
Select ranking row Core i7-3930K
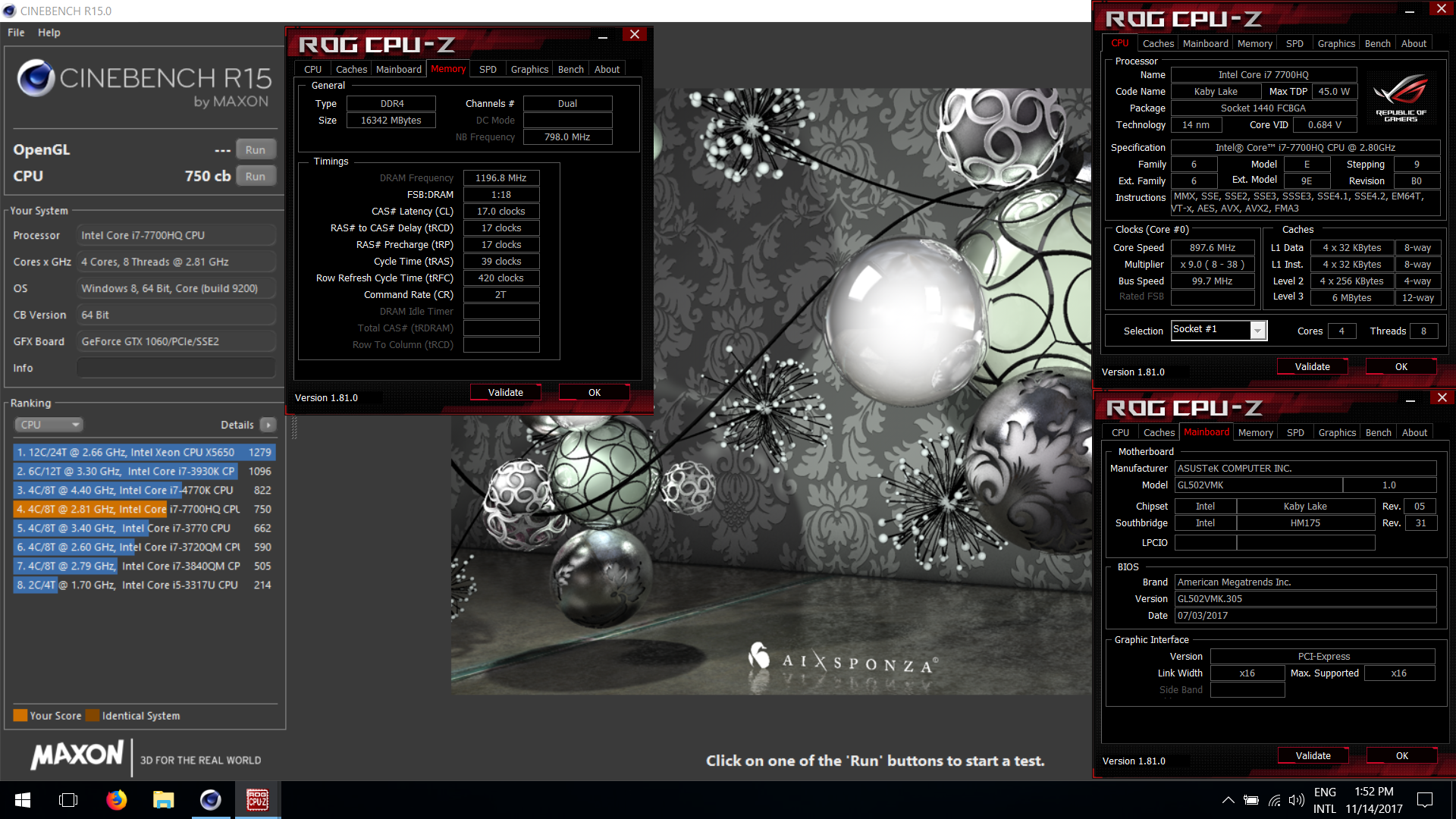[144, 471]
